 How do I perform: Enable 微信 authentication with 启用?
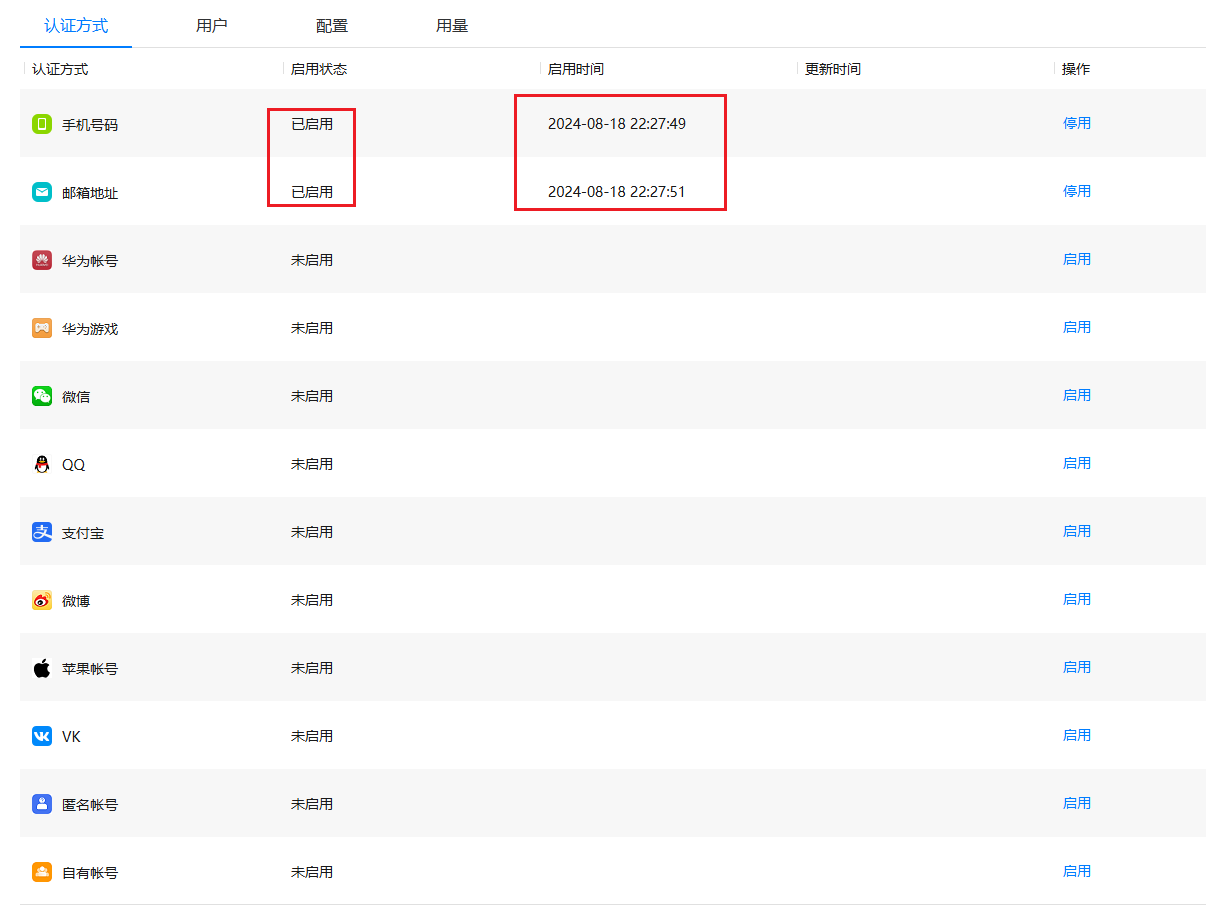(x=1077, y=395)
